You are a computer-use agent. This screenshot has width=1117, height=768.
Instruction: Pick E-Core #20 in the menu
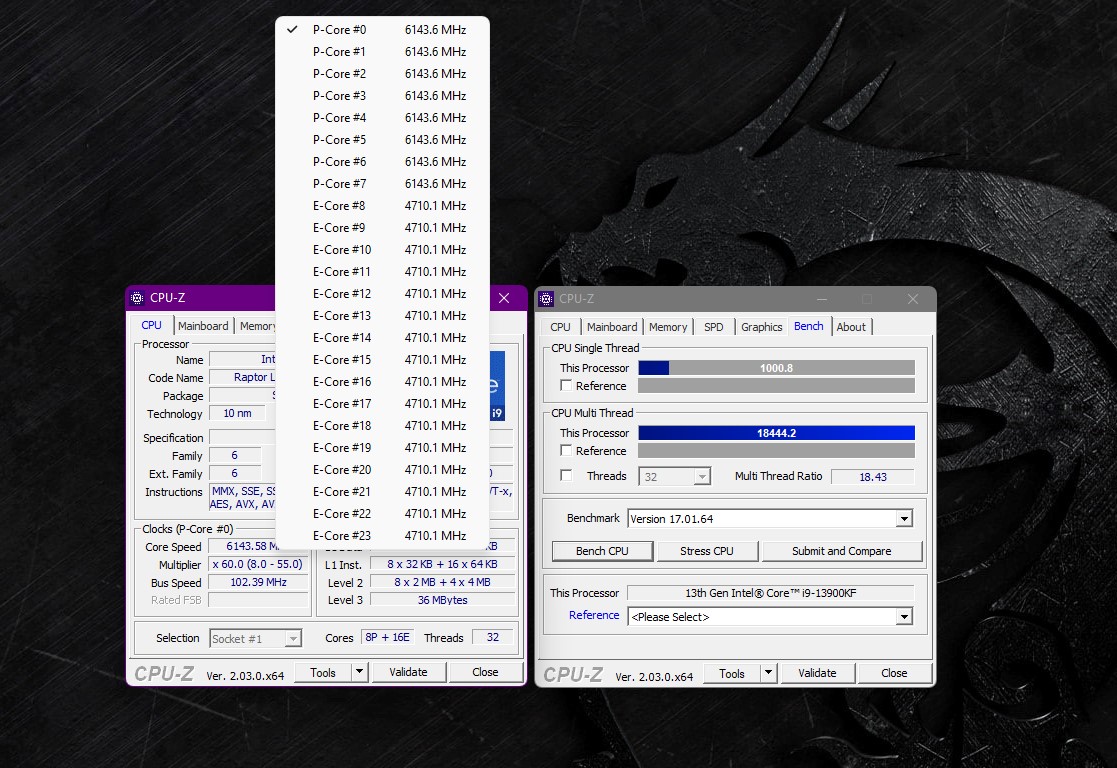coord(383,469)
